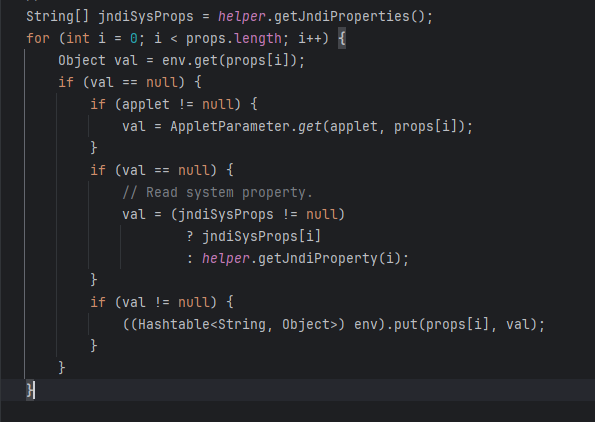Click the Read system property comment
Screen dimensions: 595x422
[x=217, y=193]
